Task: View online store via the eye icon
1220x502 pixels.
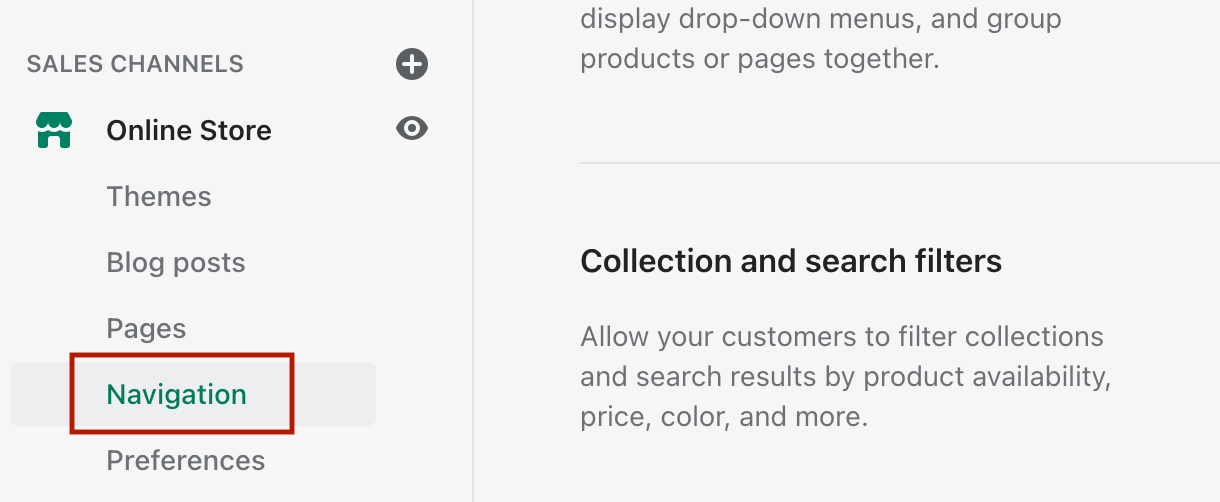Action: tap(412, 129)
